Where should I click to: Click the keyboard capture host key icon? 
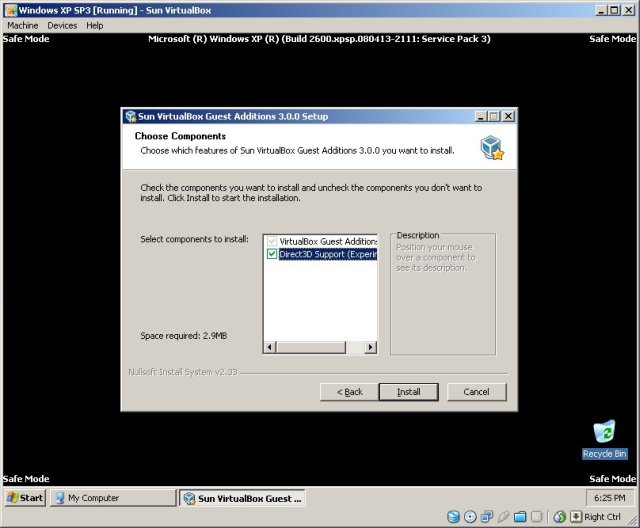coord(576,517)
